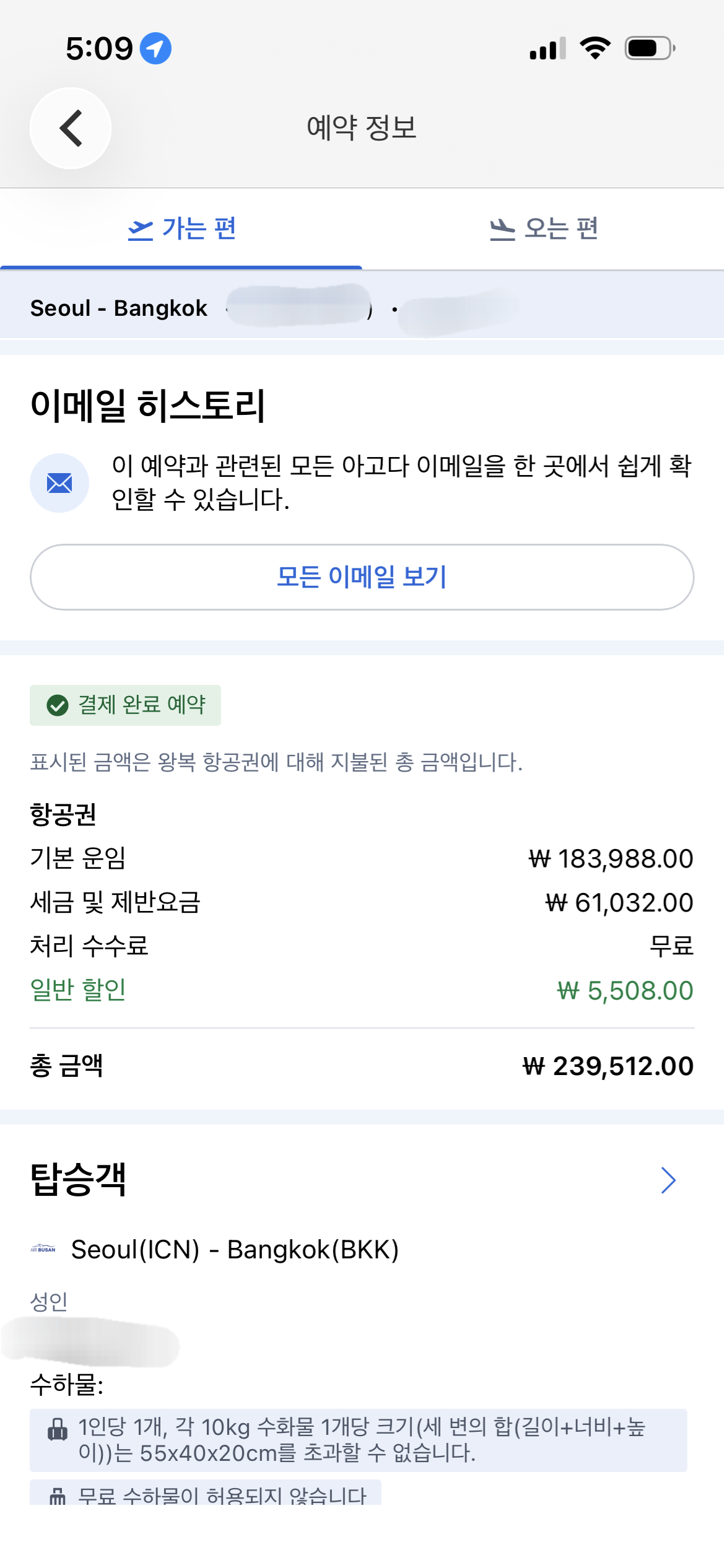Tap the 일반 할인 discount label

pyautogui.click(x=78, y=990)
